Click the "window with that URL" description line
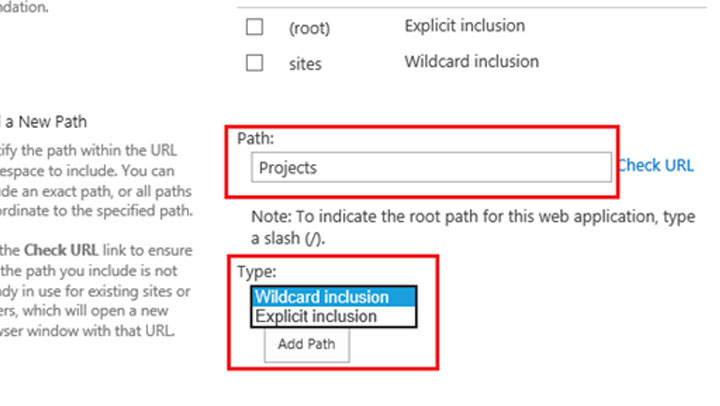Image resolution: width=720 pixels, height=406 pixels. click(x=90, y=329)
